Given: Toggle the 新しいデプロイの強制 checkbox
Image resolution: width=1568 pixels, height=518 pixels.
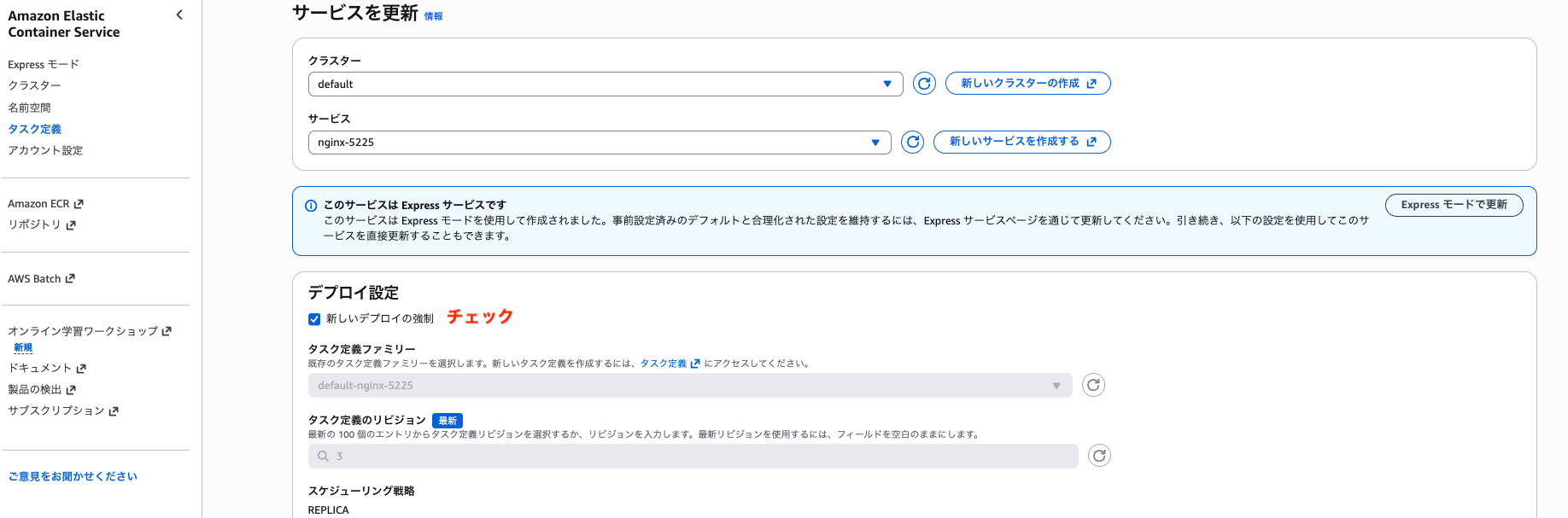Looking at the screenshot, I should (314, 319).
